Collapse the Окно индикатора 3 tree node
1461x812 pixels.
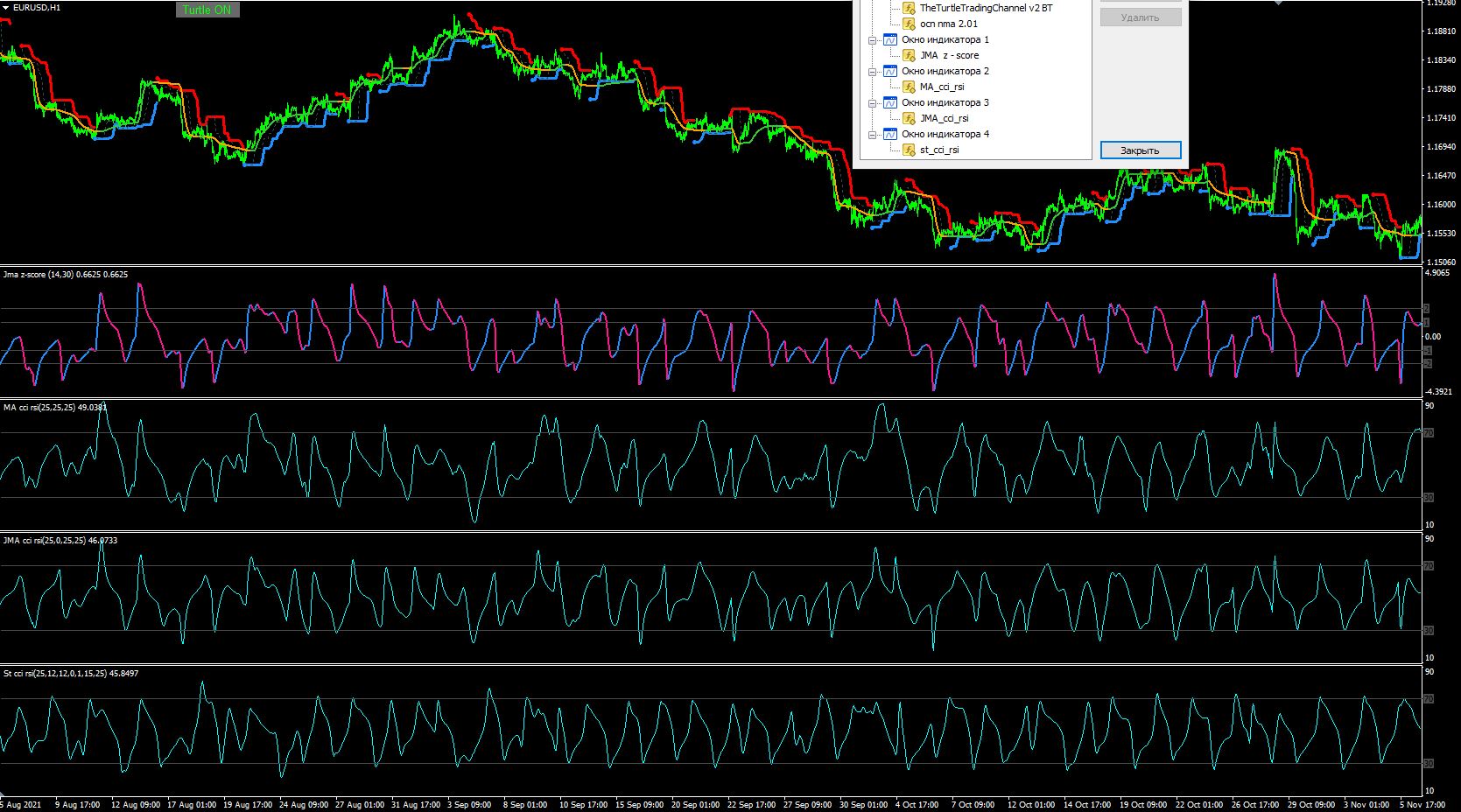(x=872, y=103)
